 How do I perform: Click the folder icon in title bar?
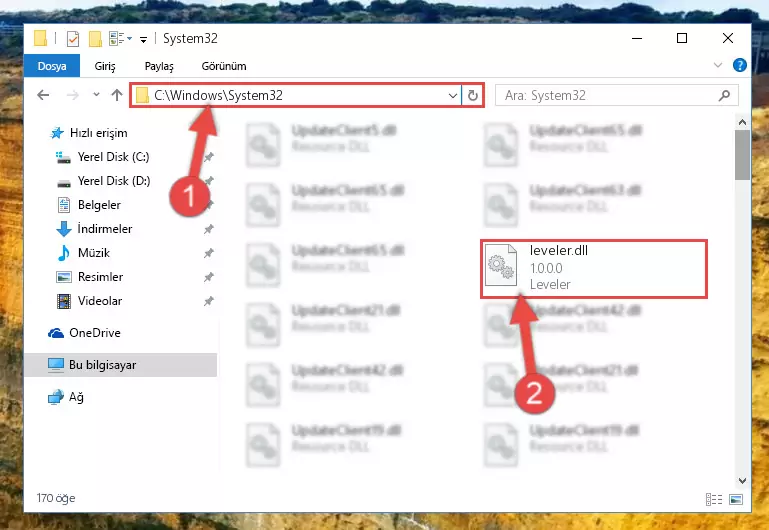click(x=40, y=38)
